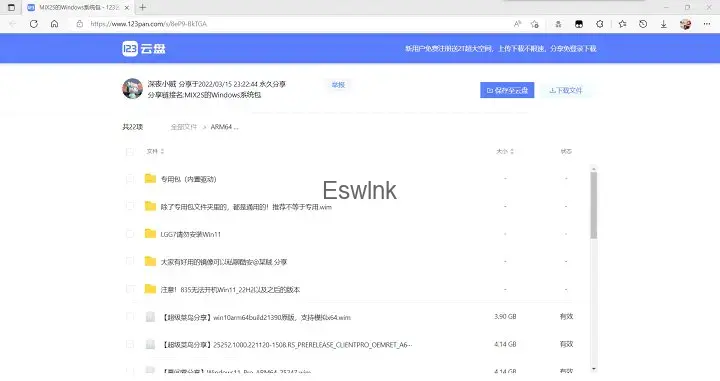Click file name 25252.1000.221120-1508.RS_PRERELEASE
Image resolution: width=720 pixels, height=381 pixels.
(287, 345)
